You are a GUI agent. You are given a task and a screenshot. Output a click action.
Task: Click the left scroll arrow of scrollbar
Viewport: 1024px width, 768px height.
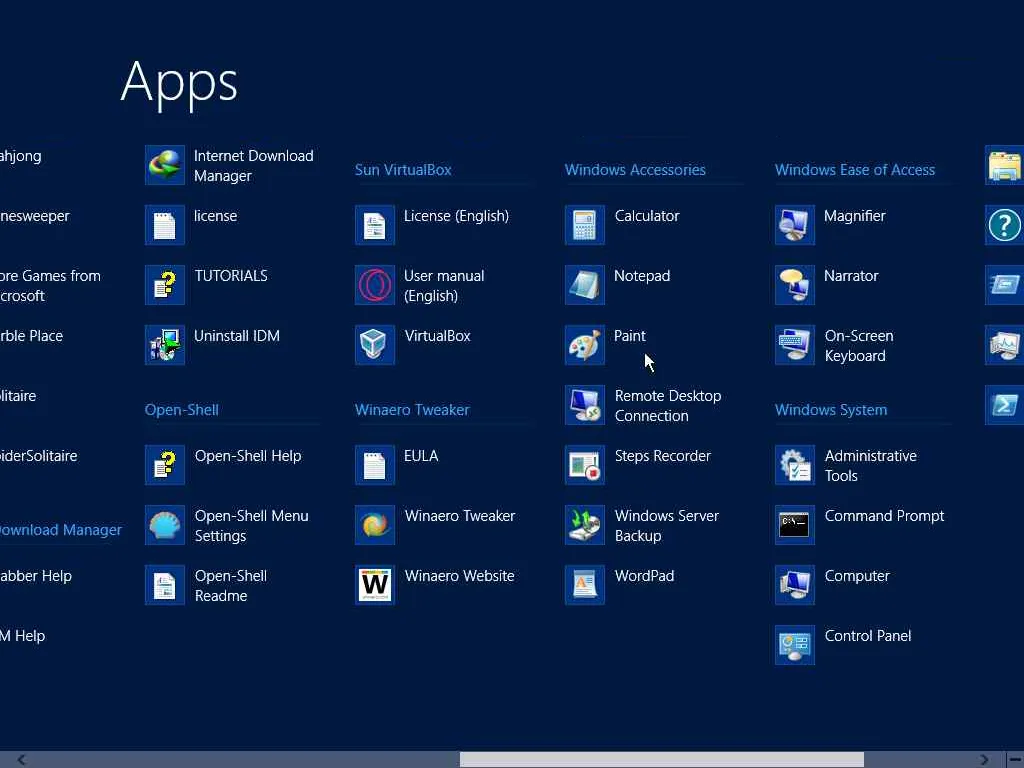(x=22, y=760)
